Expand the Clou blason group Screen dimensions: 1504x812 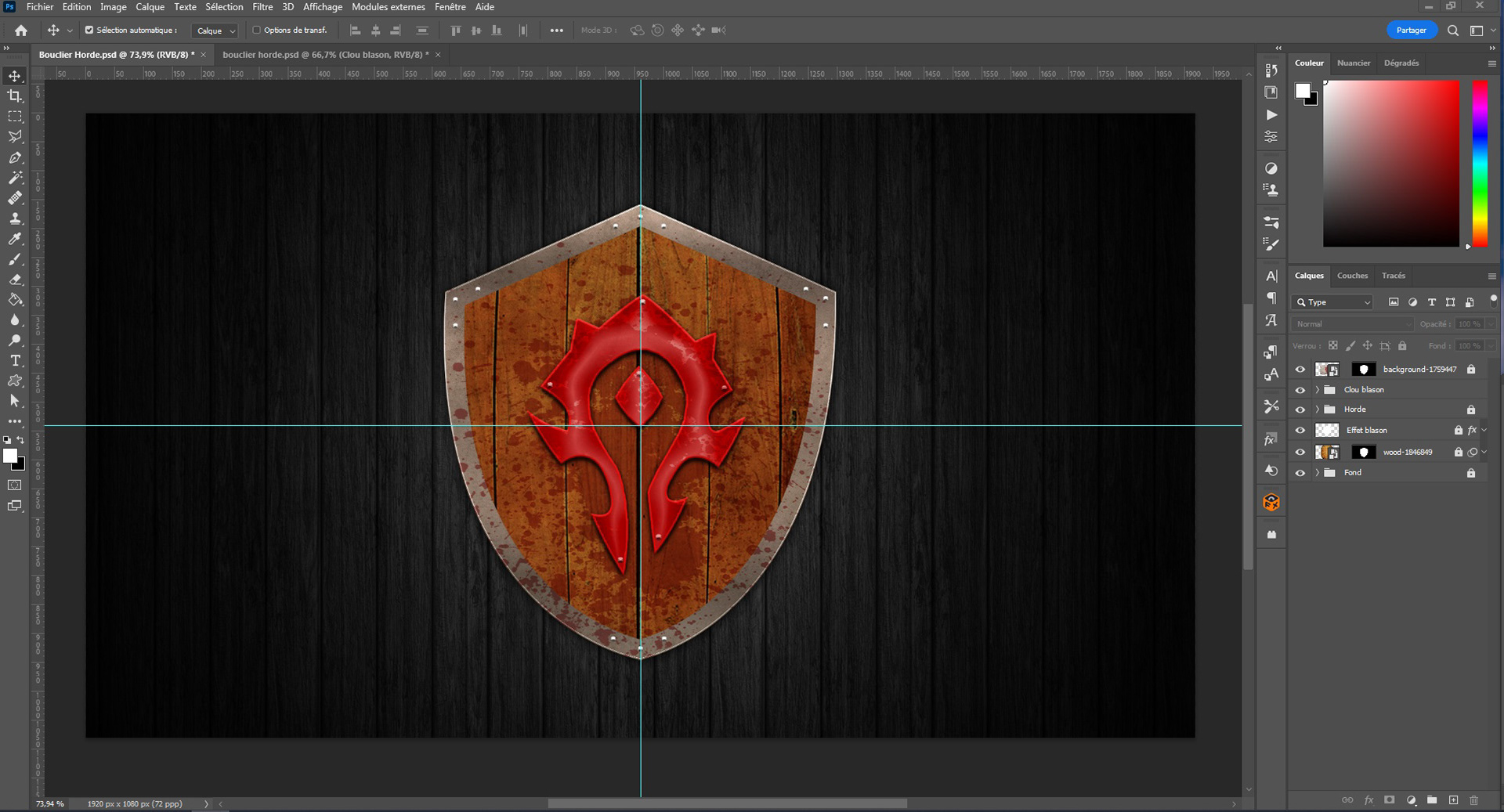point(1318,390)
